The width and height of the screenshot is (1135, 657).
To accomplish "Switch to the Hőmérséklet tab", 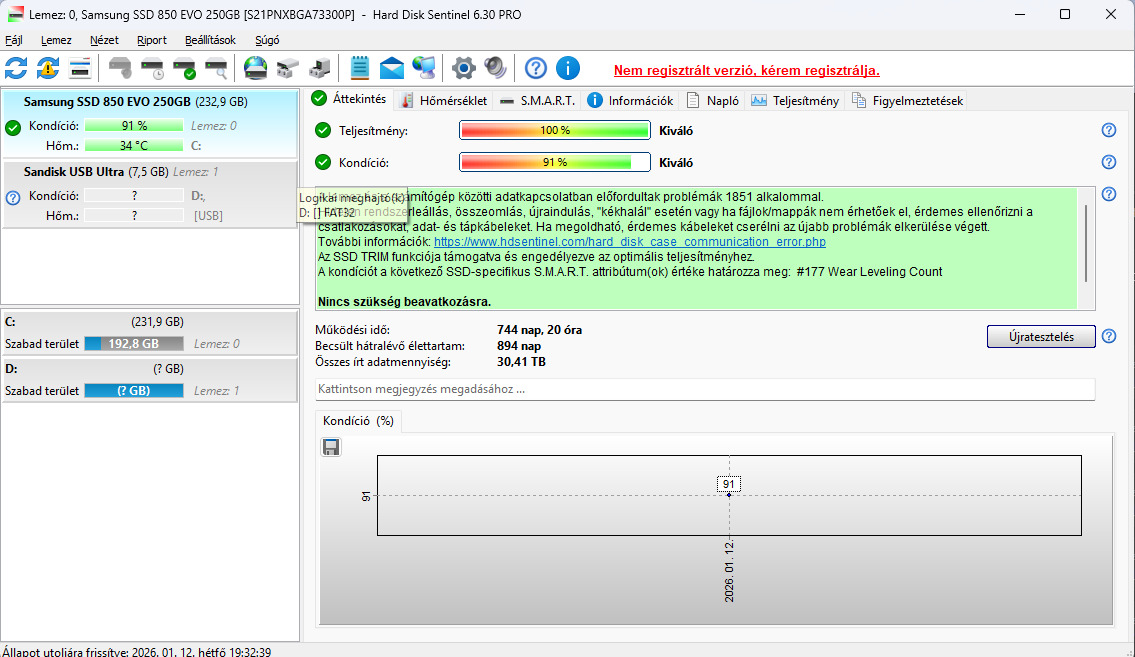I will point(444,101).
